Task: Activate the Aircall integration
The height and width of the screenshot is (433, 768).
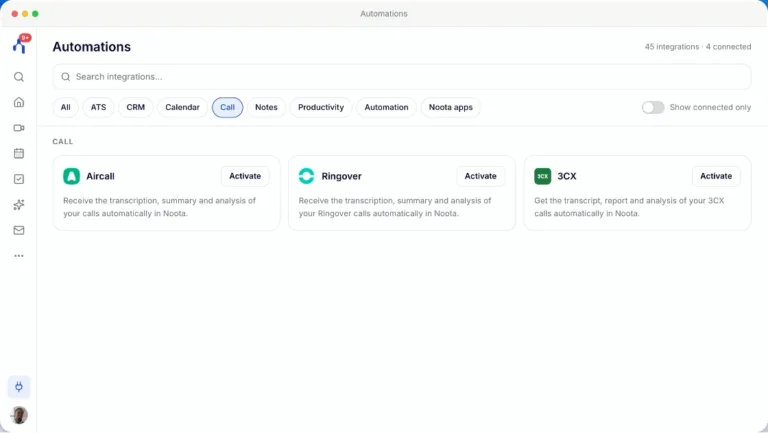Action: coord(245,176)
